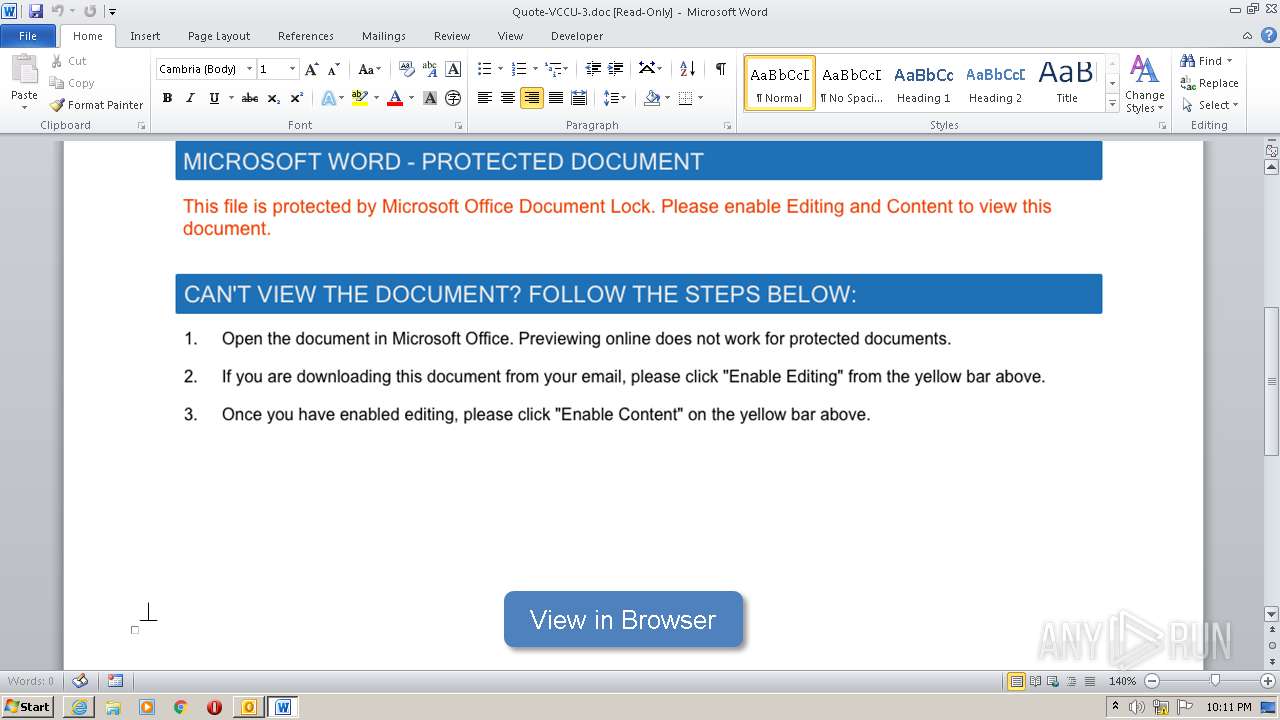Open the font name dropdown
This screenshot has width=1280, height=720.
tap(249, 69)
